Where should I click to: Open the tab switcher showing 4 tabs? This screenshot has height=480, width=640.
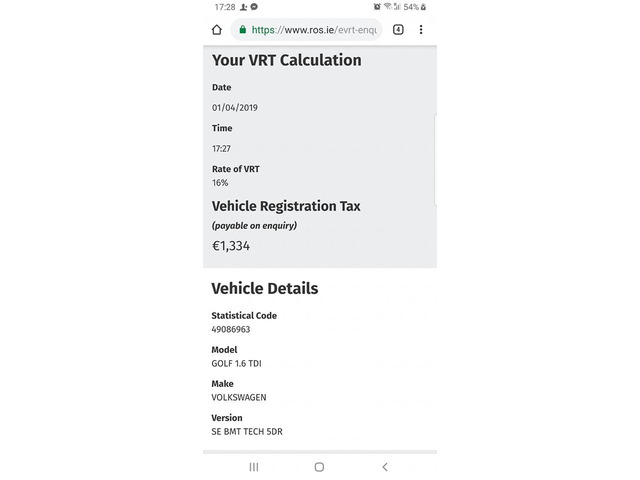(398, 30)
